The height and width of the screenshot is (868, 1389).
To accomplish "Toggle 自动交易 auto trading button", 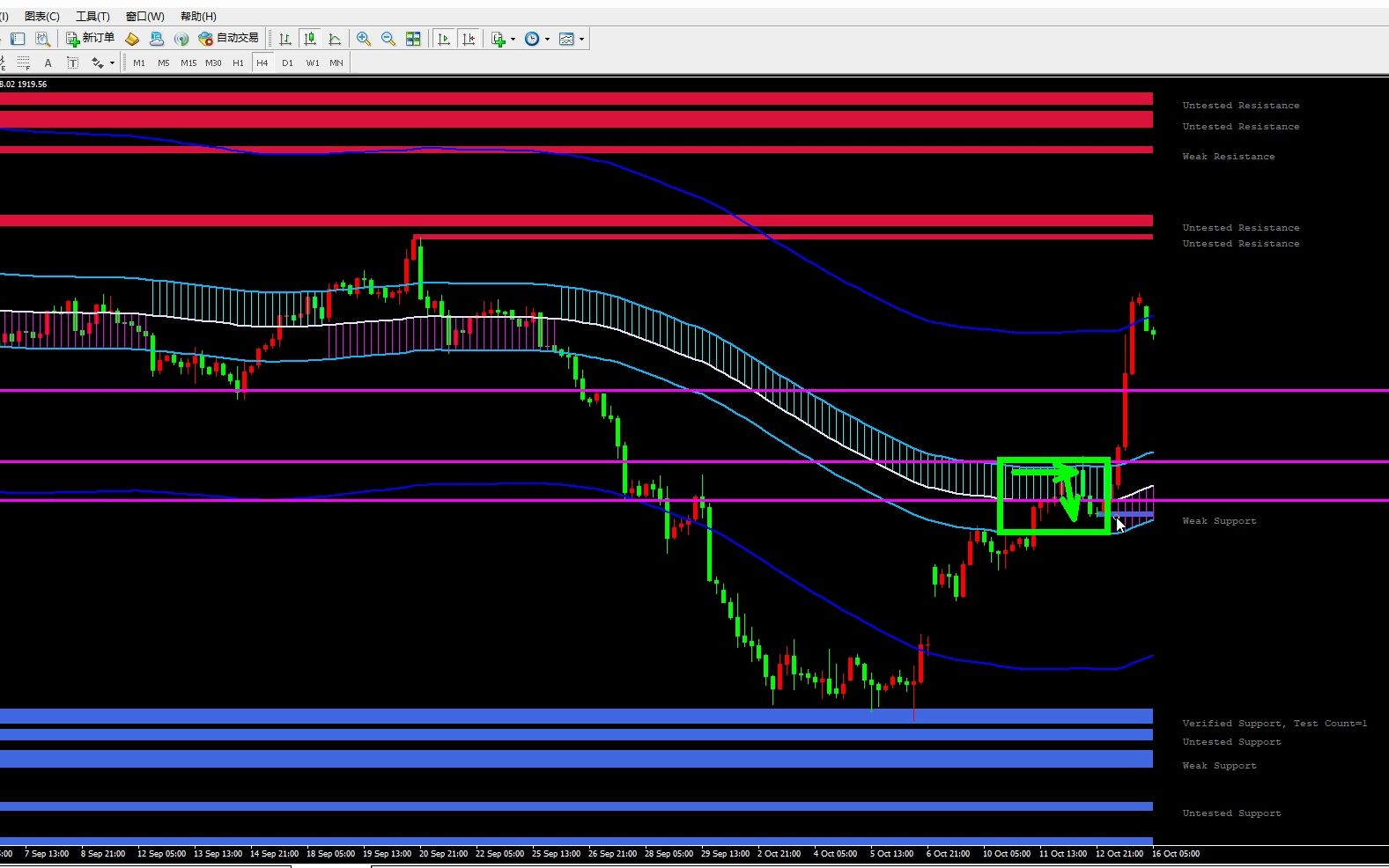I will coord(229,39).
